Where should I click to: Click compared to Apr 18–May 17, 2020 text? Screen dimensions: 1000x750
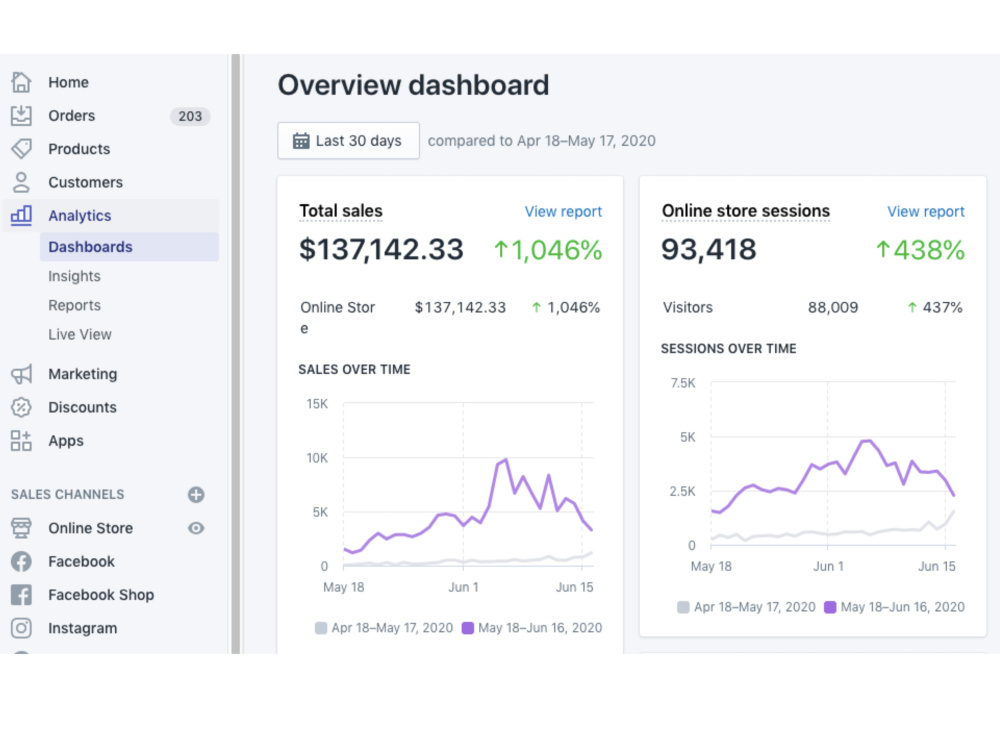(541, 141)
